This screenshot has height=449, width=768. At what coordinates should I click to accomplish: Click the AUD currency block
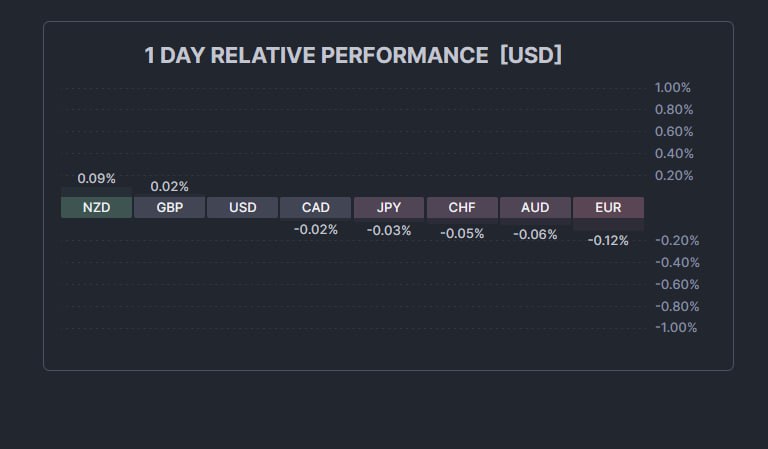[535, 208]
